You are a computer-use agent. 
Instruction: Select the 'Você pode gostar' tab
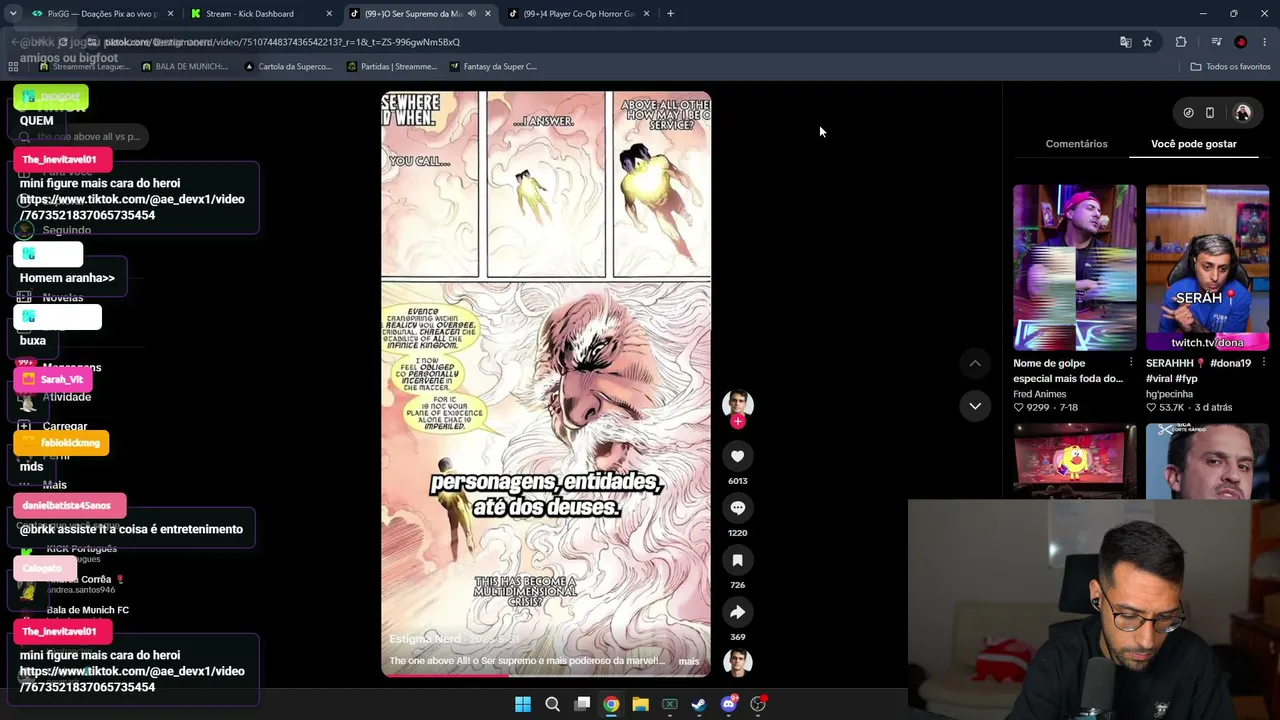pos(1194,144)
